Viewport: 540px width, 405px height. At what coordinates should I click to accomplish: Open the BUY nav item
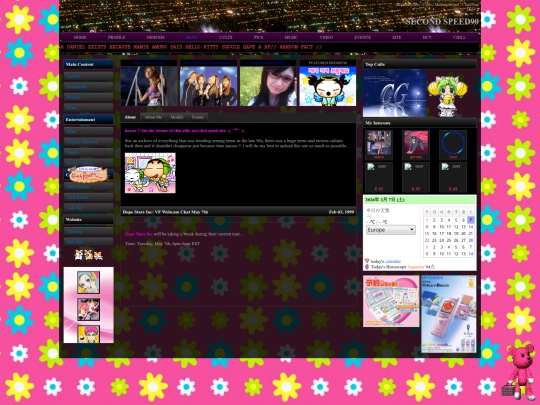pyautogui.click(x=427, y=37)
